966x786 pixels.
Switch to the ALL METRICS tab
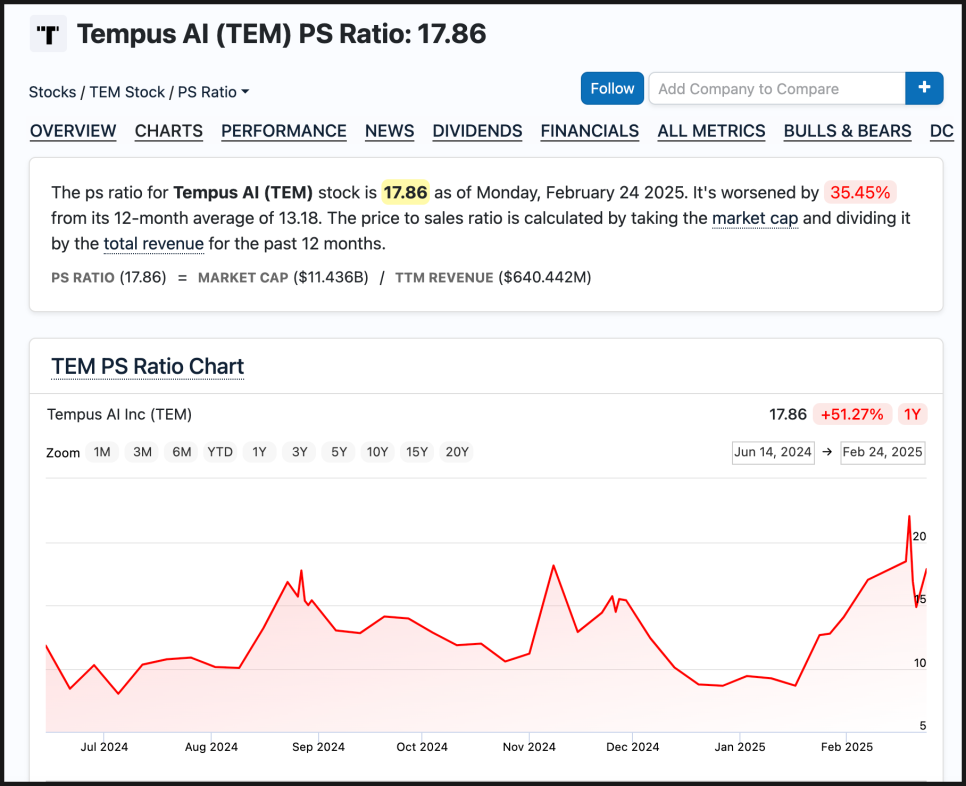[711, 131]
